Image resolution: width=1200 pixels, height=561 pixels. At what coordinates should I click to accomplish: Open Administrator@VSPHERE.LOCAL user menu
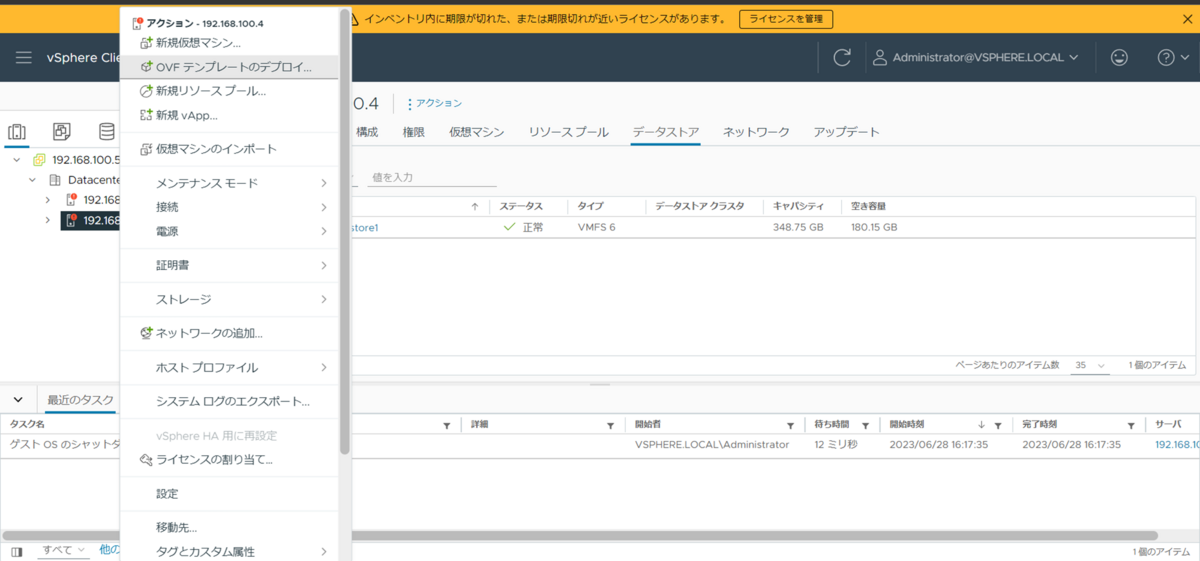(976, 57)
